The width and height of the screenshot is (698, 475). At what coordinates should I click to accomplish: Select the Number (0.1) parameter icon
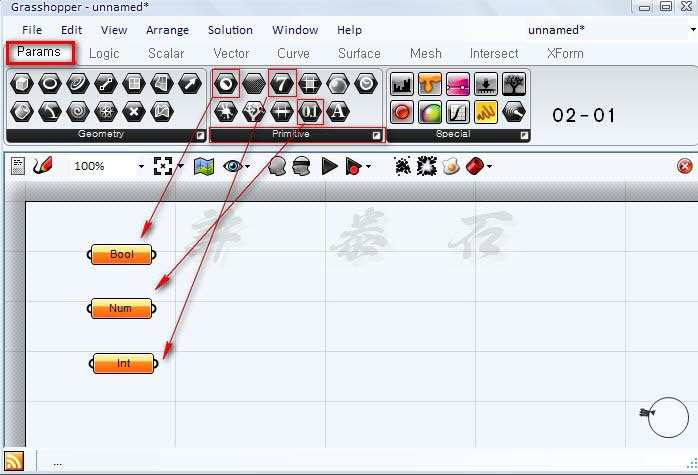click(x=310, y=112)
